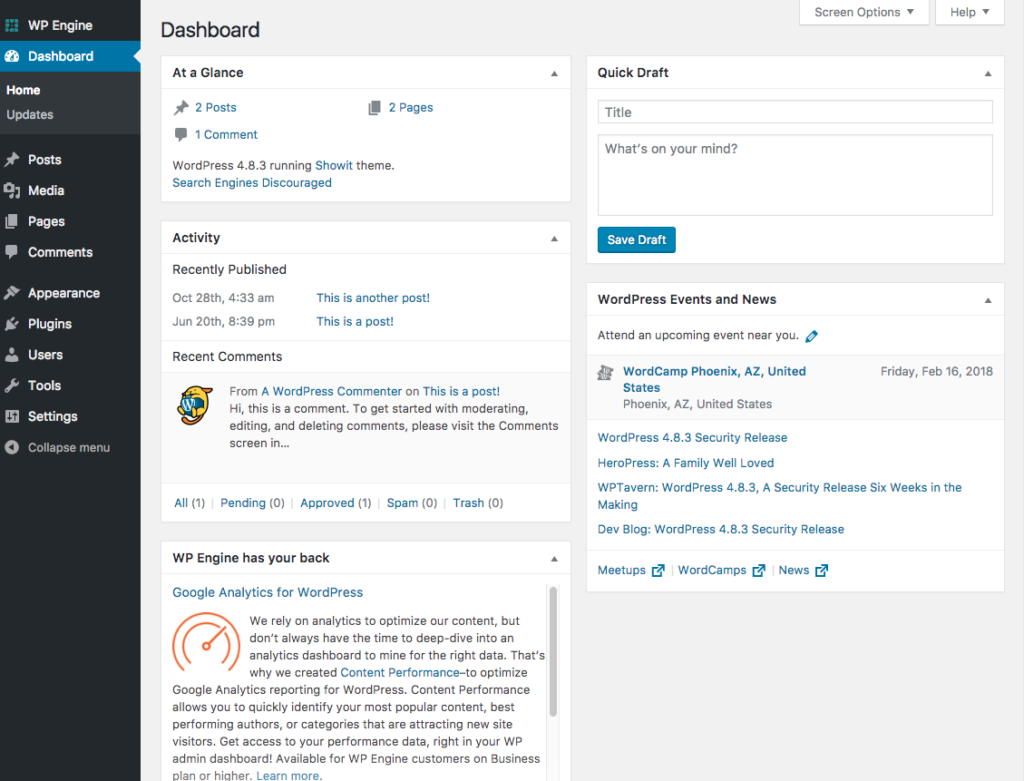Click the Save Draft button

636,240
